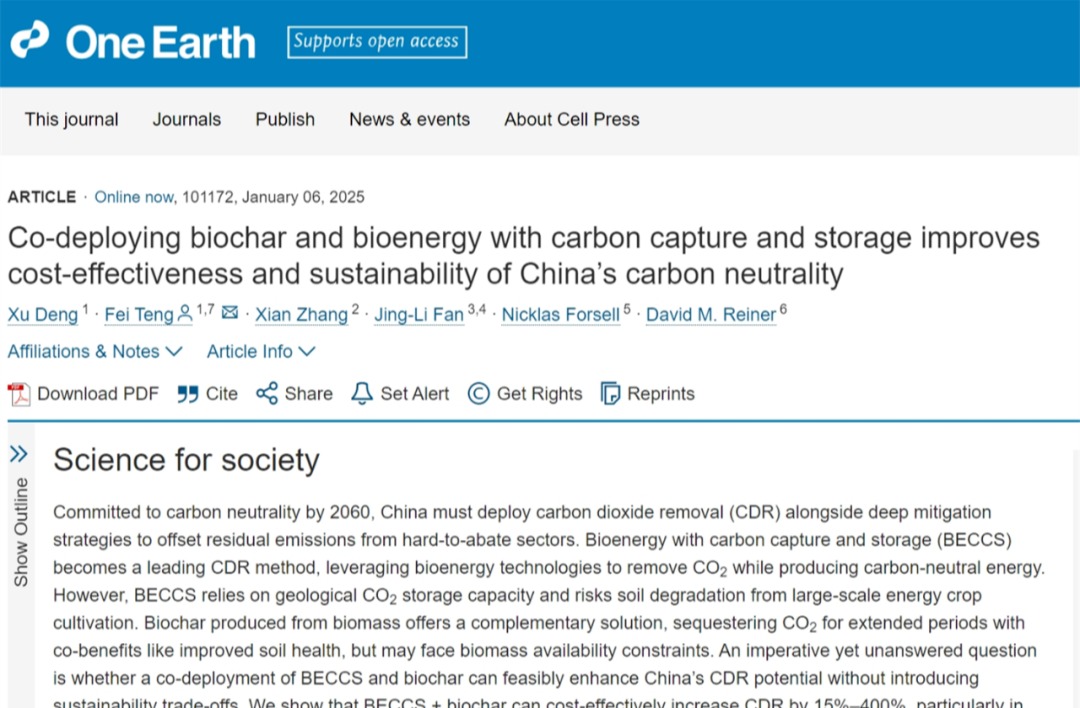Expand Affiliations & Notes section

(x=95, y=351)
